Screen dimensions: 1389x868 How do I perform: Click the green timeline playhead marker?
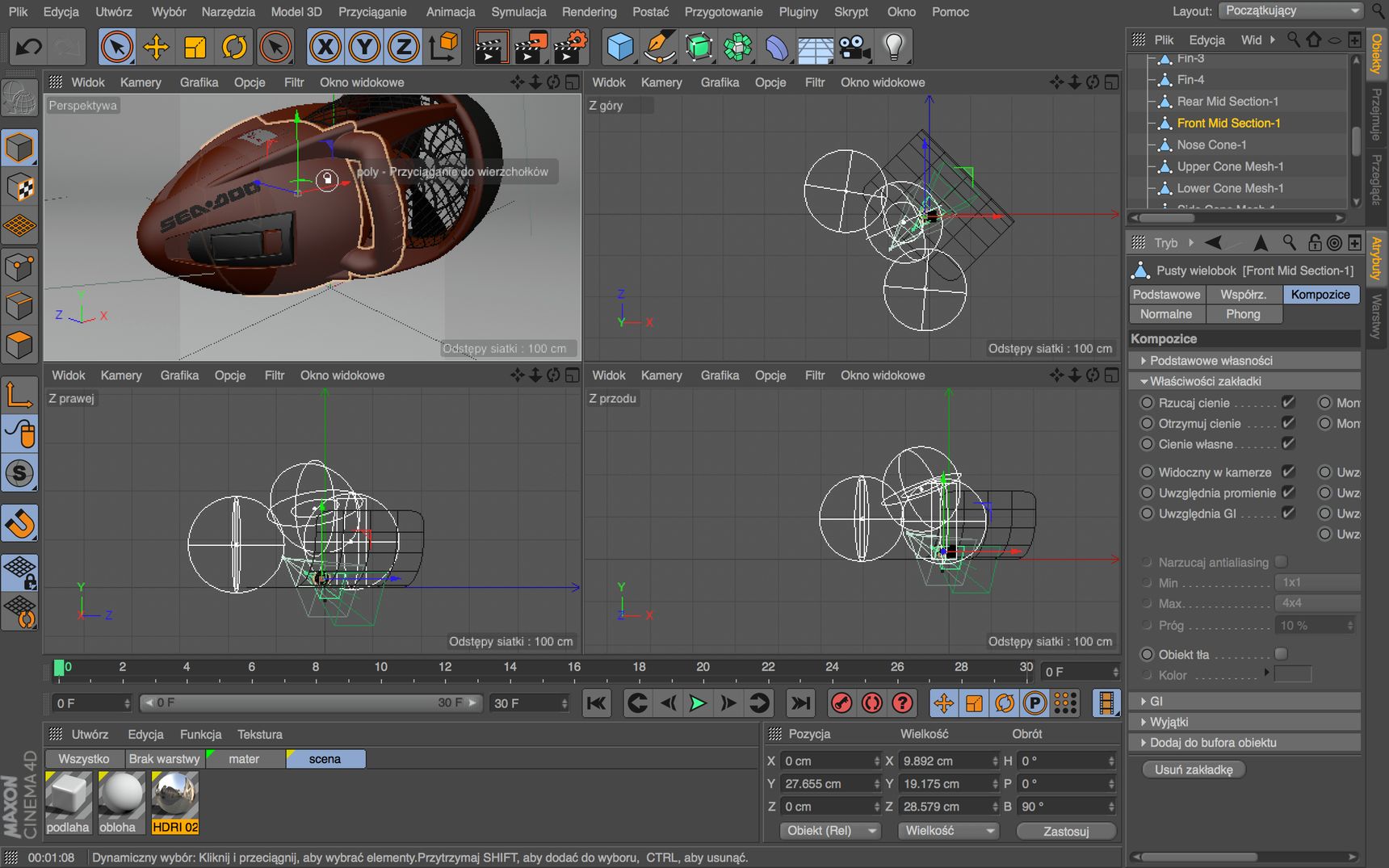click(x=59, y=667)
